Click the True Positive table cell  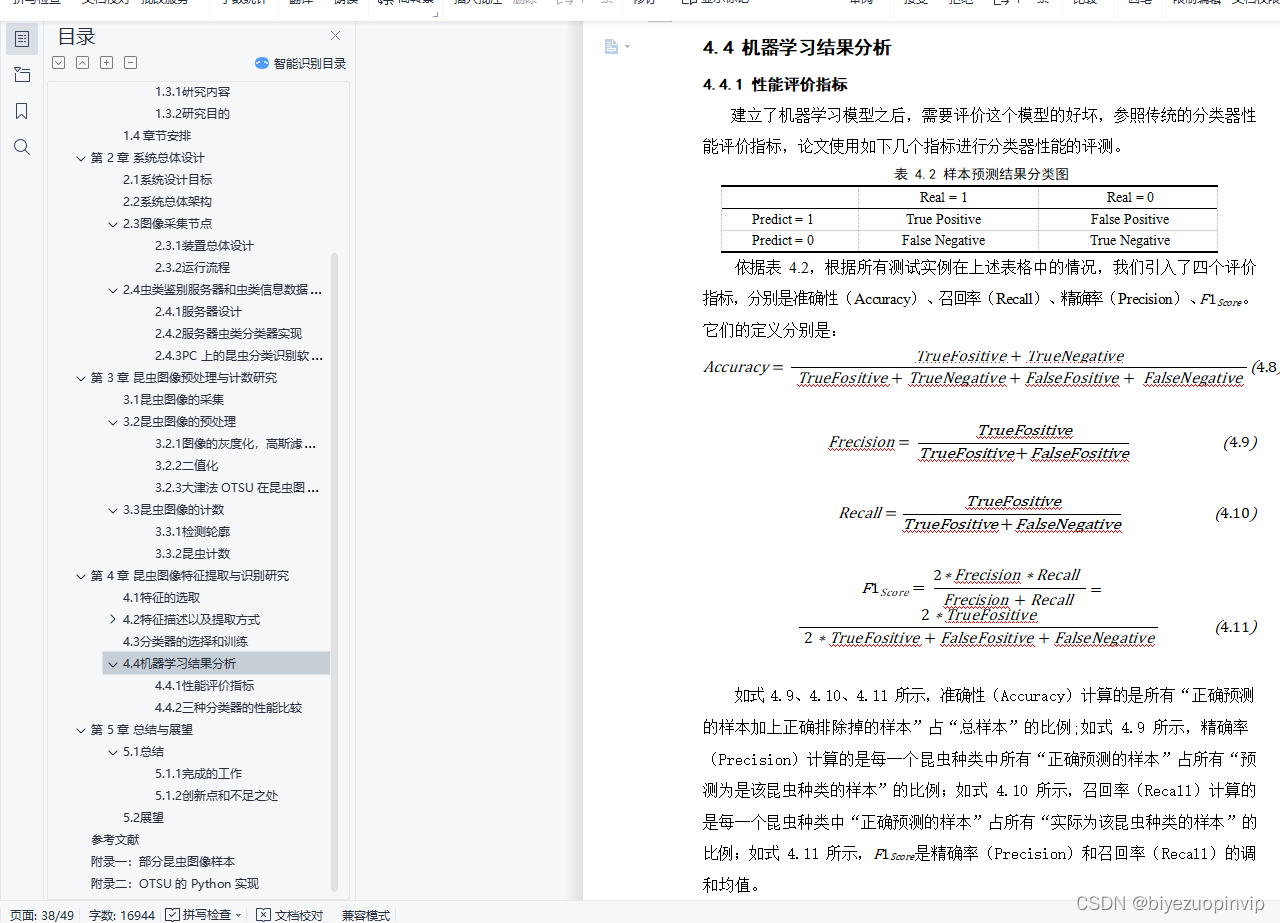tap(944, 219)
